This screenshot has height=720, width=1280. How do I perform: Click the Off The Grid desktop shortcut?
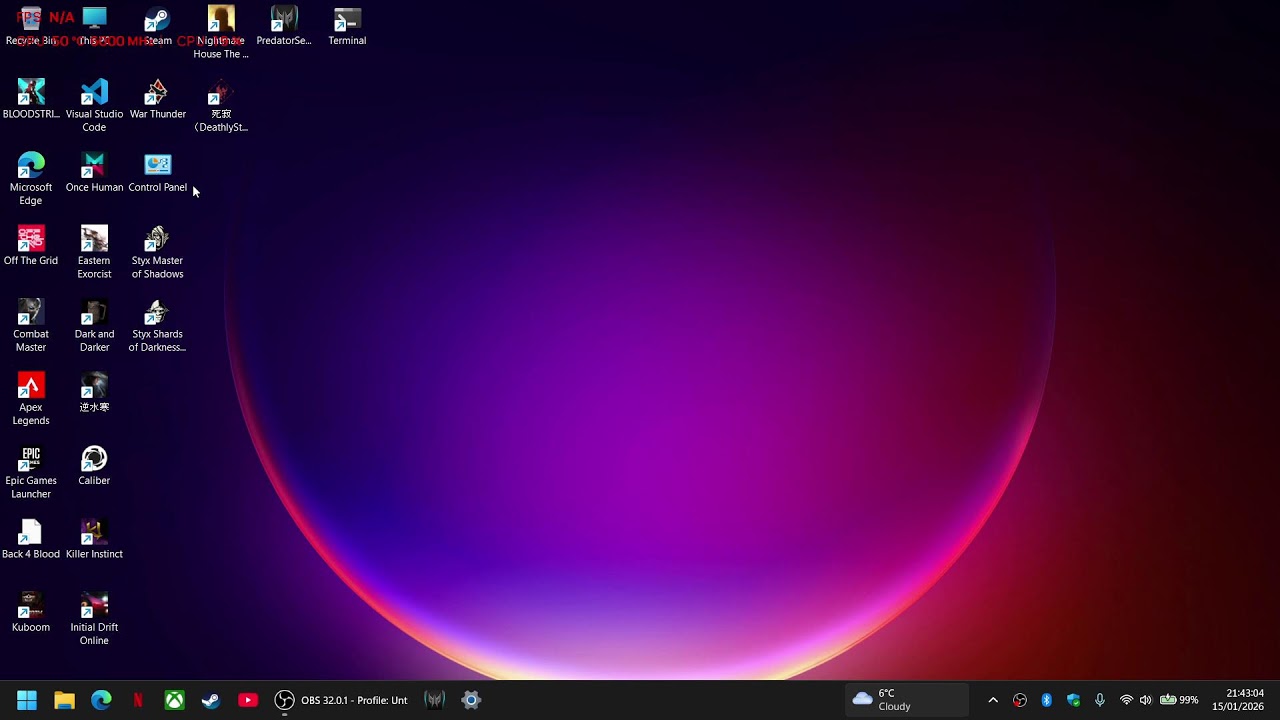[31, 246]
